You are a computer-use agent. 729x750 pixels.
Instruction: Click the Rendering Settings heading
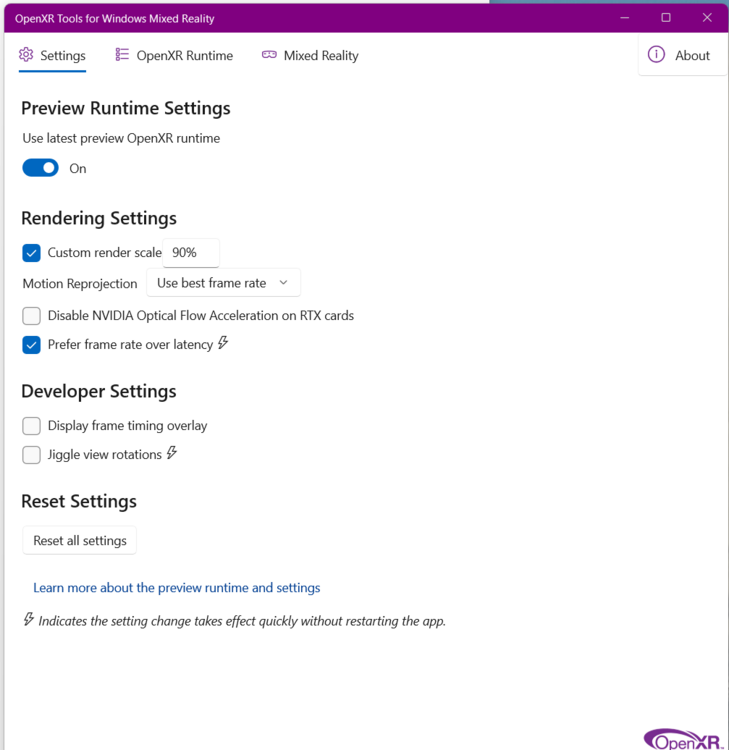pyautogui.click(x=99, y=218)
